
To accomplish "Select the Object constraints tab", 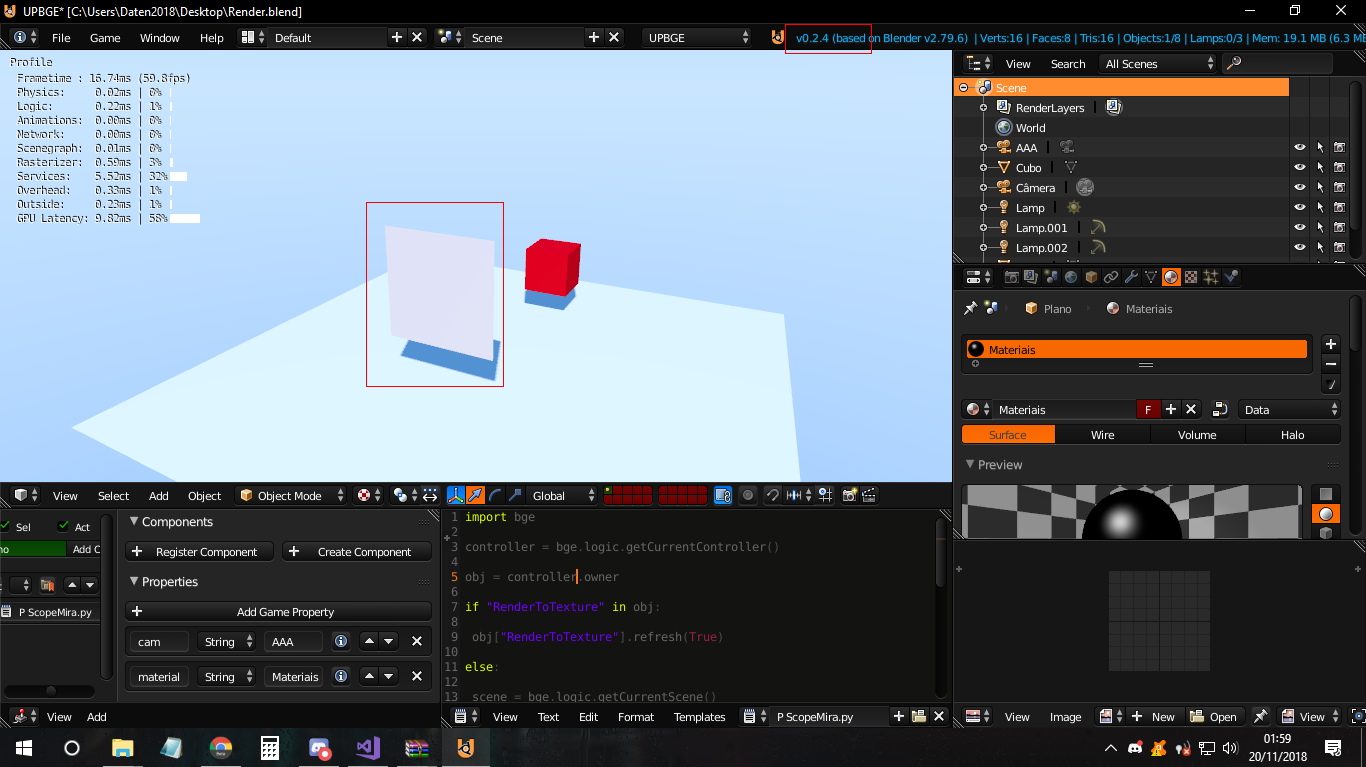I will pos(1111,276).
